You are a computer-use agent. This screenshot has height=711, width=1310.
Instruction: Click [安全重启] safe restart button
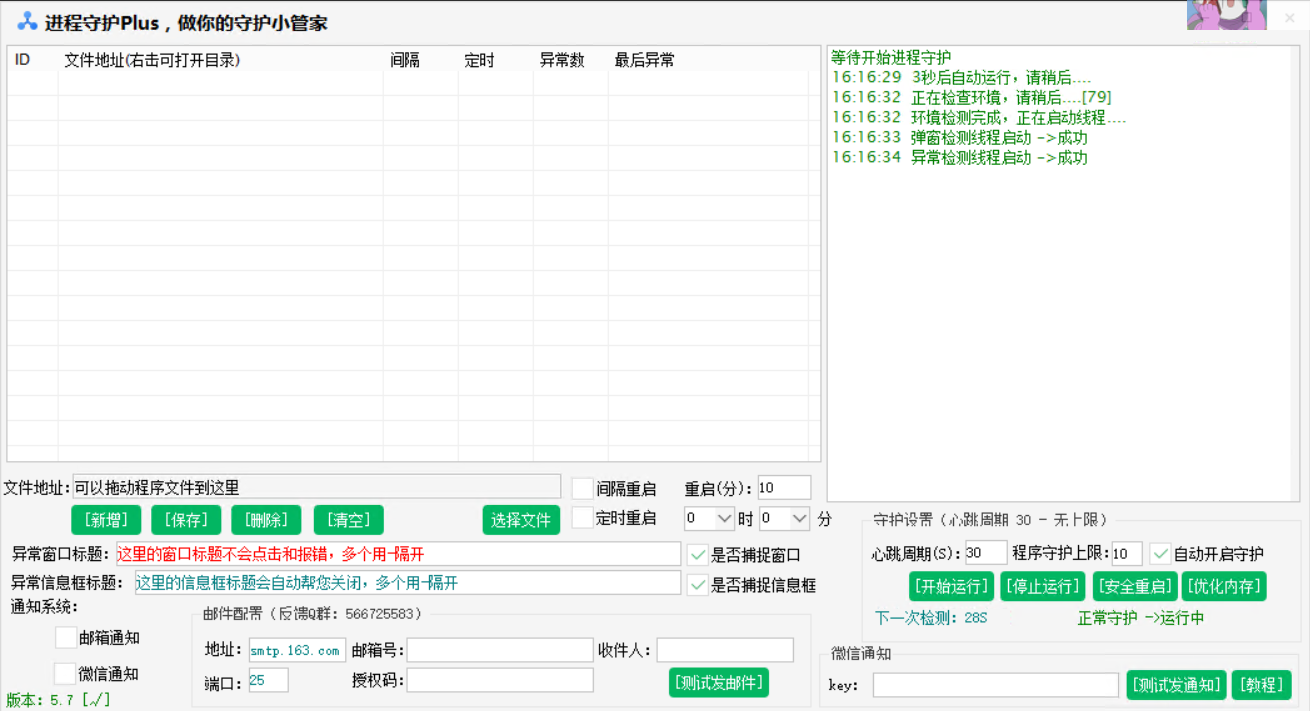pyautogui.click(x=1134, y=586)
